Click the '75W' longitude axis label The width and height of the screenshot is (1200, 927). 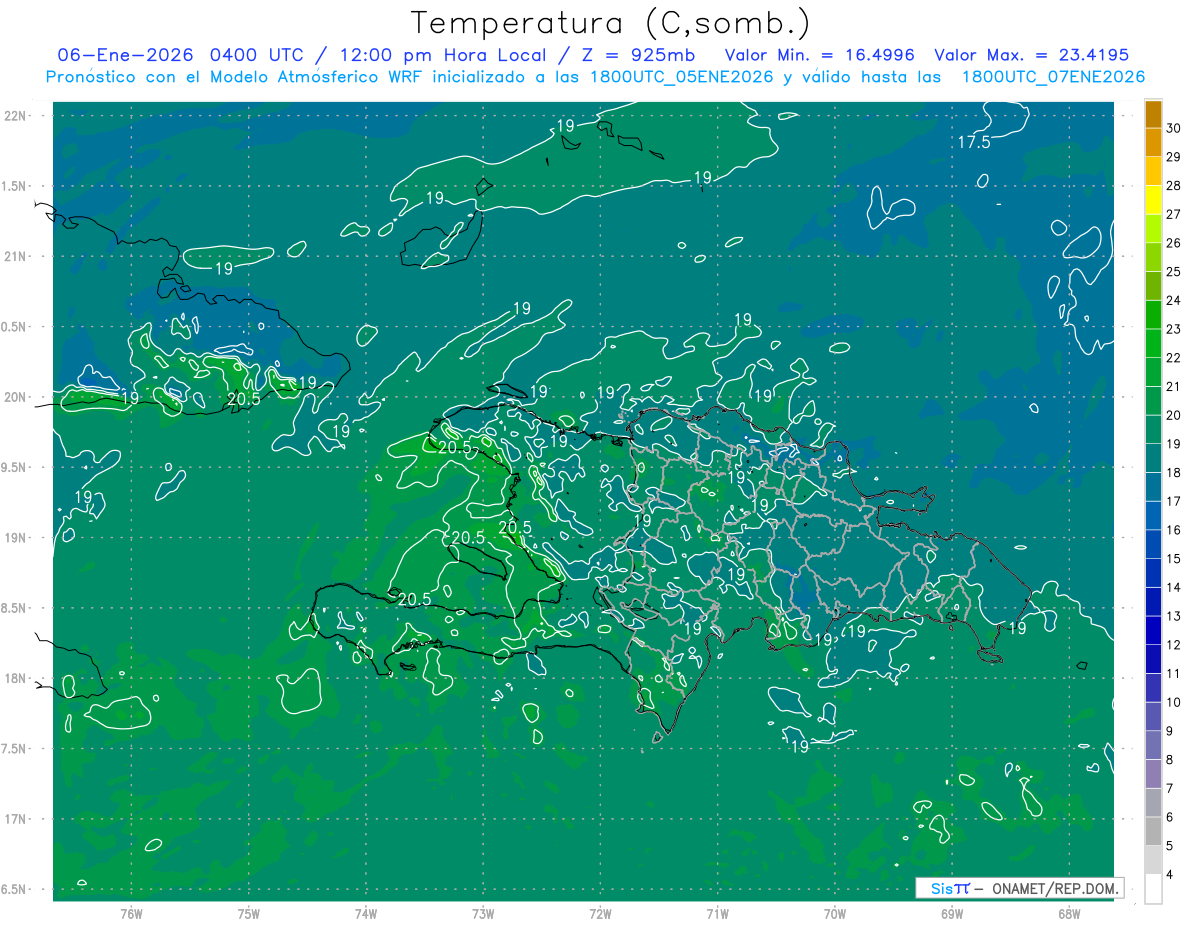point(249,913)
